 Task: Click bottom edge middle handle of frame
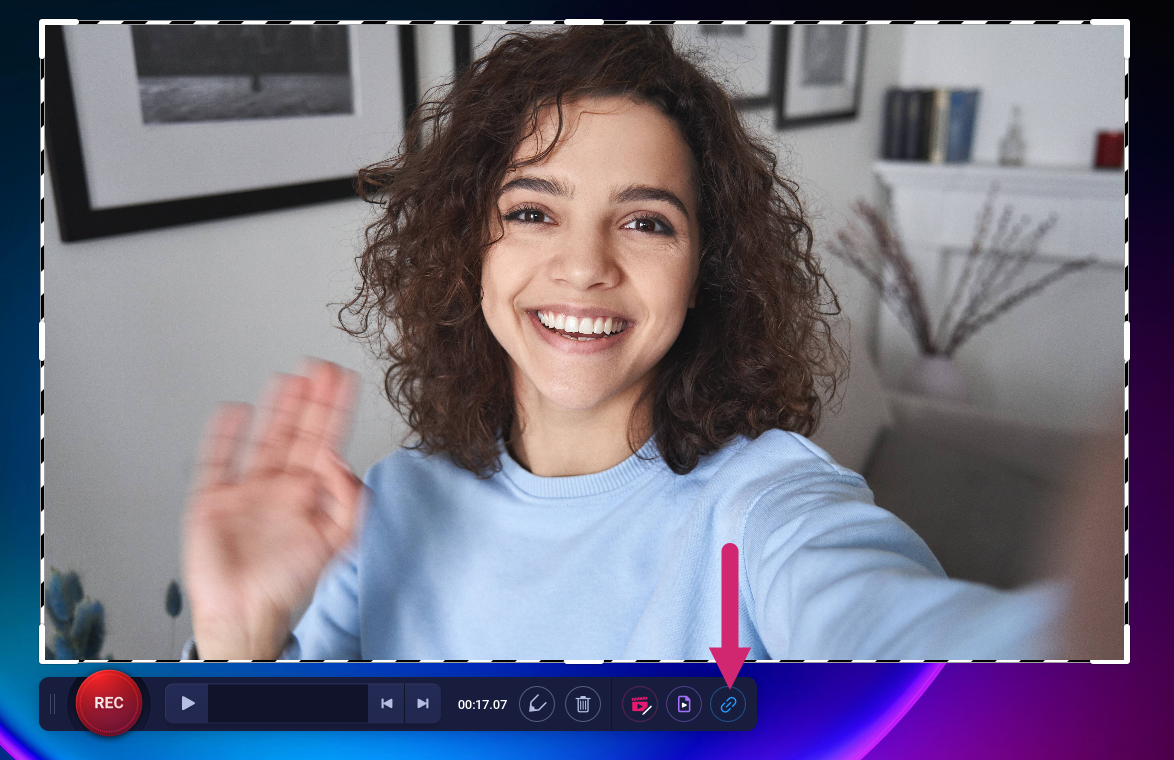point(584,661)
